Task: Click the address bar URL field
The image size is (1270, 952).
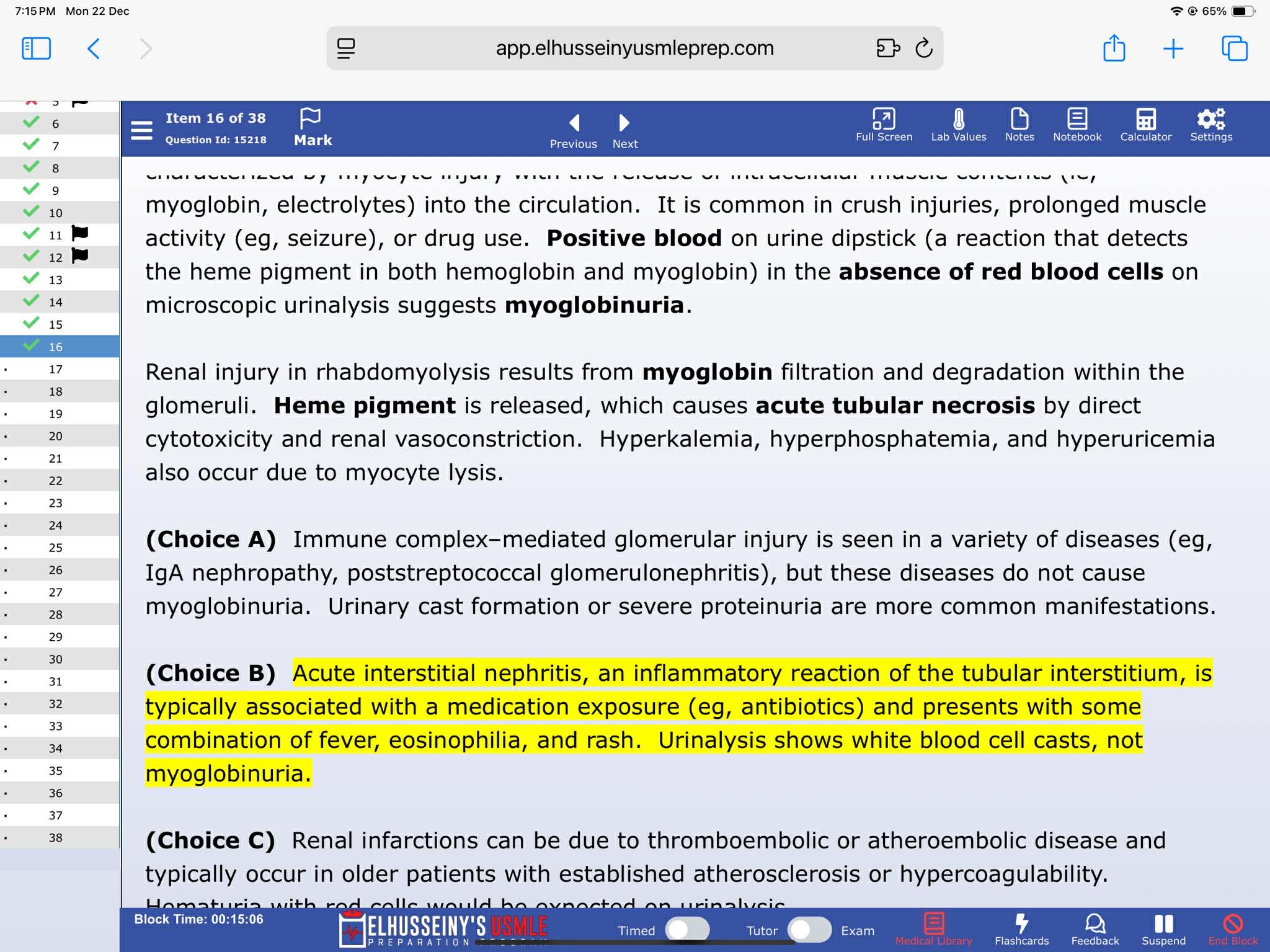Action: click(634, 48)
